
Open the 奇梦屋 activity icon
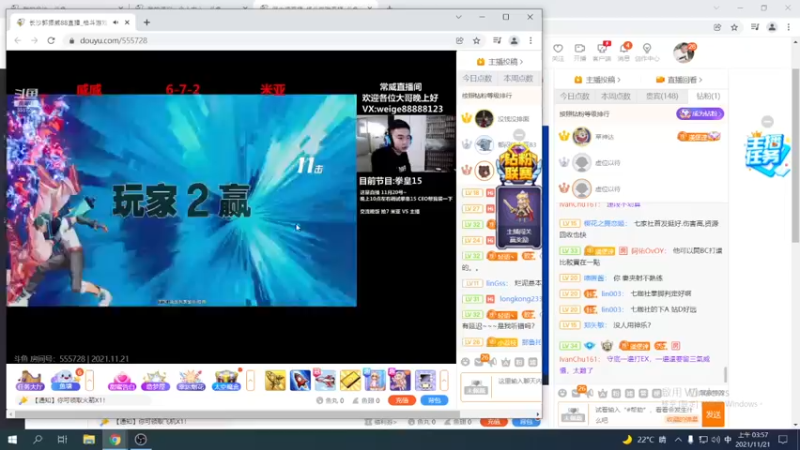[156, 381]
